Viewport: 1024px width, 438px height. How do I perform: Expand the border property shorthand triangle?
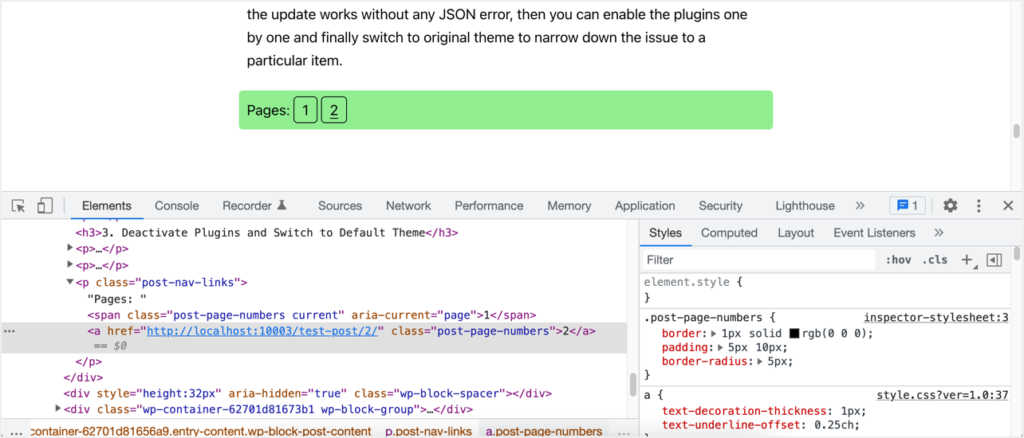pyautogui.click(x=713, y=334)
